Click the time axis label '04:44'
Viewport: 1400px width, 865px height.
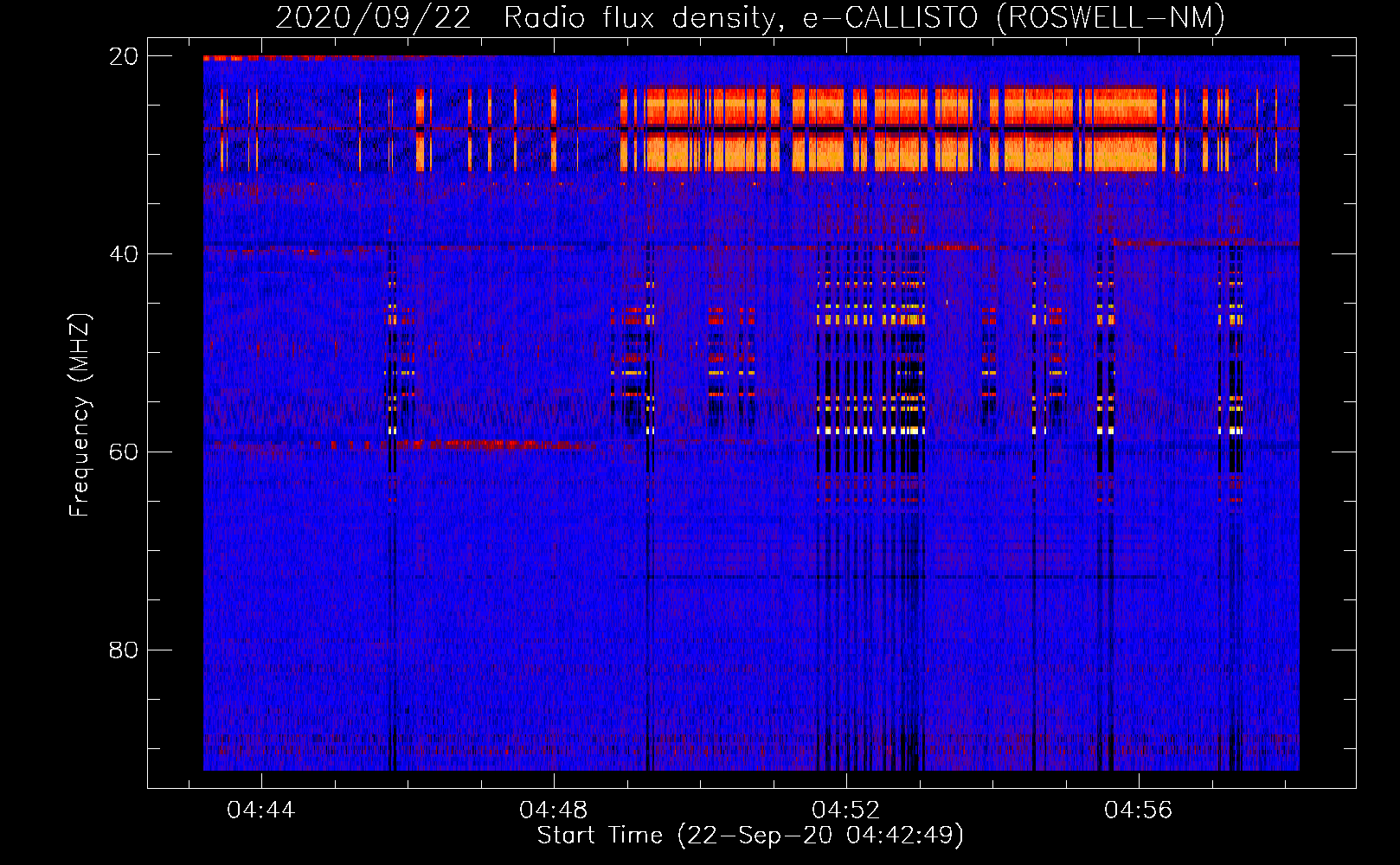click(x=260, y=810)
